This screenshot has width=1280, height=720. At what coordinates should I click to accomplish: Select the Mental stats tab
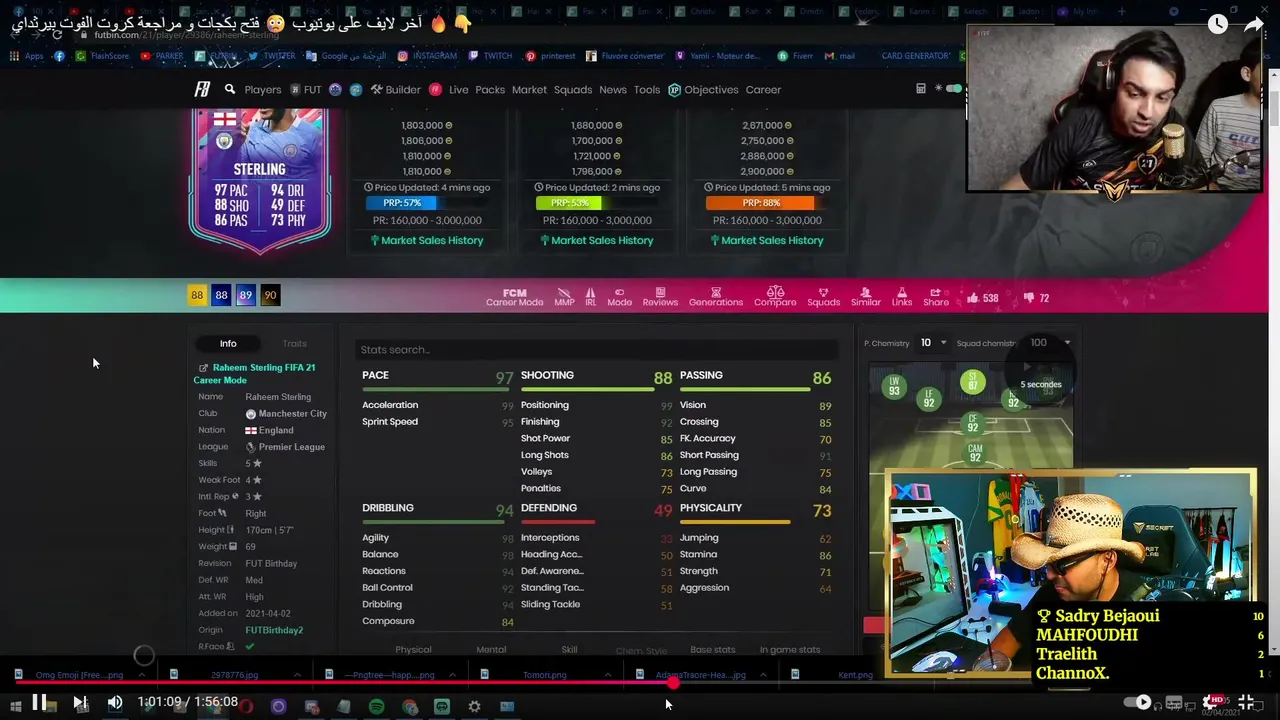pyautogui.click(x=491, y=650)
